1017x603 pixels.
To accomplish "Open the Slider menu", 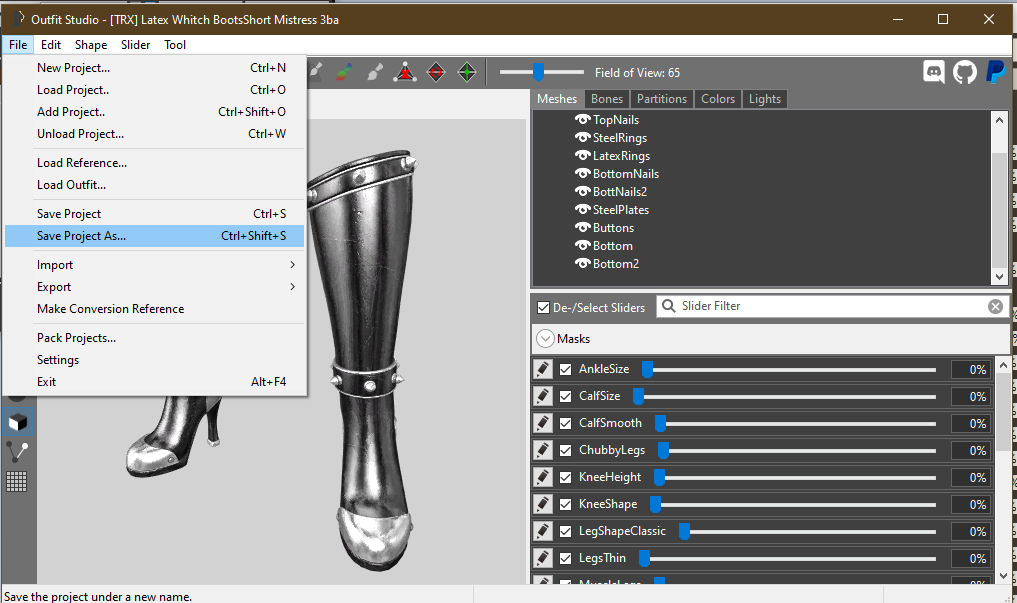I will coord(136,45).
